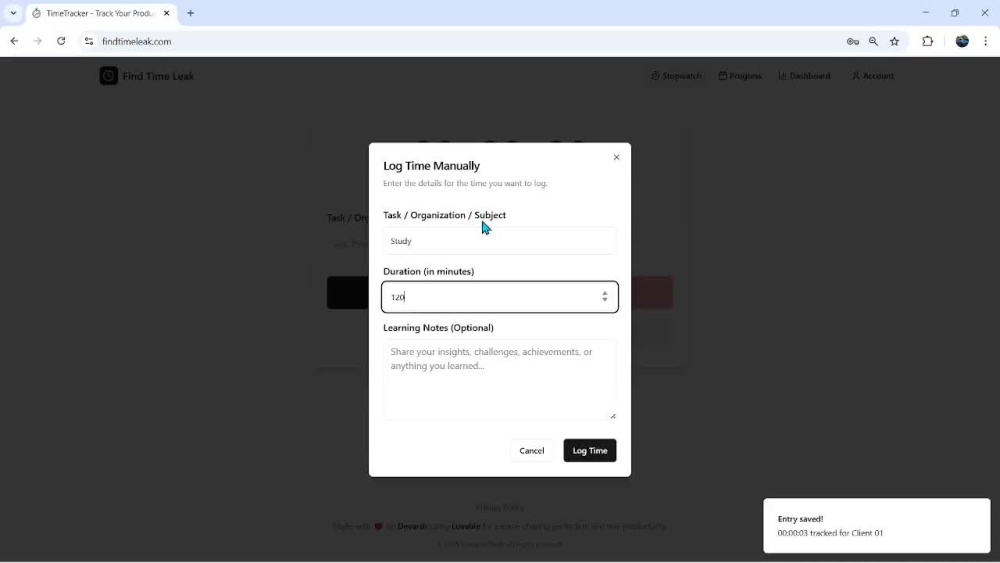
Task: Click the Lovable footer link
Action: (466, 527)
